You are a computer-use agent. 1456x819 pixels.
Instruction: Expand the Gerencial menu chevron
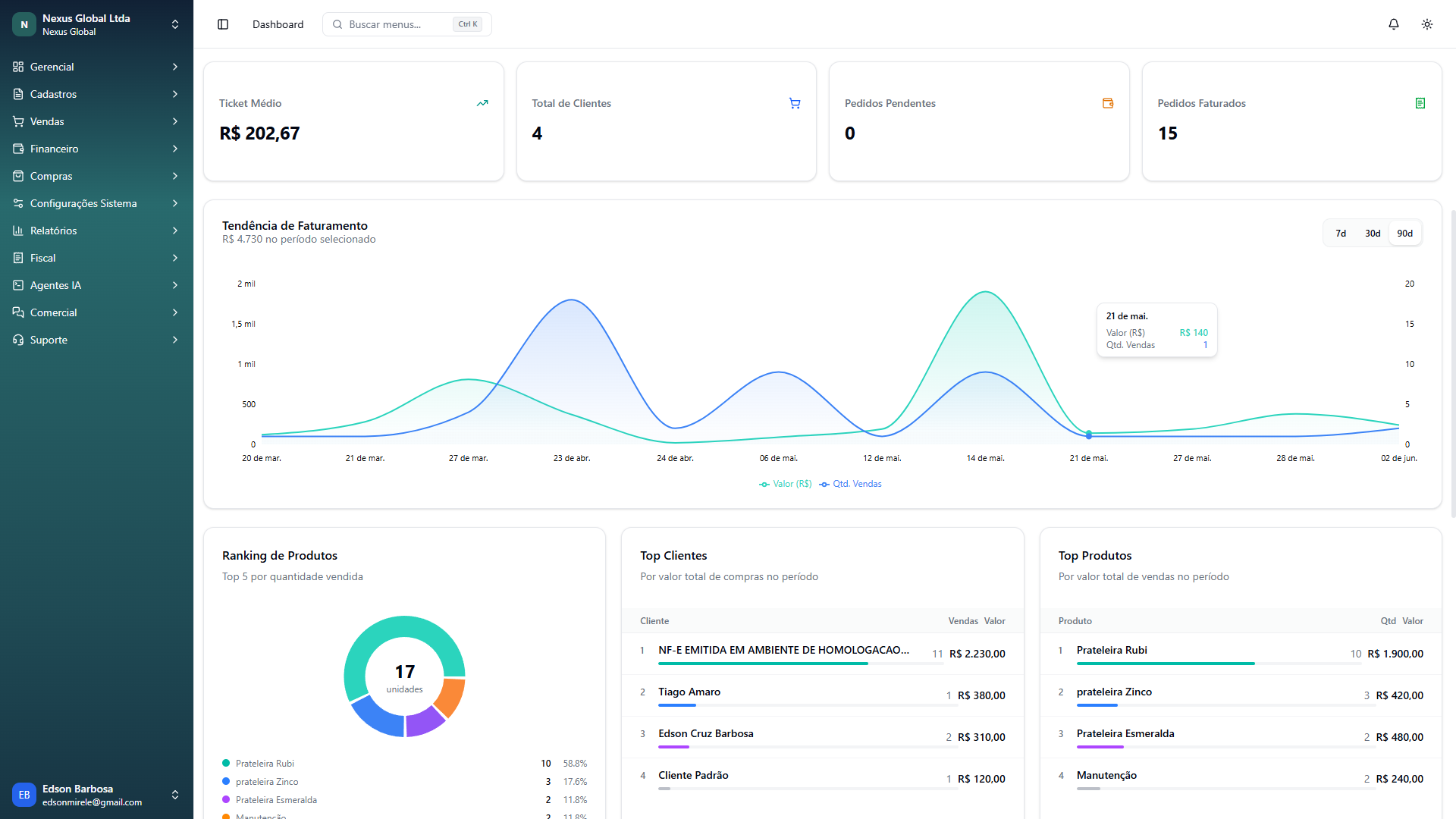[175, 67]
